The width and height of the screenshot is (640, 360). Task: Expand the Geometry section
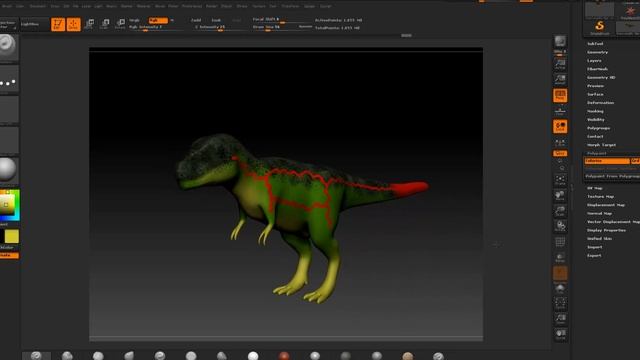(597, 52)
